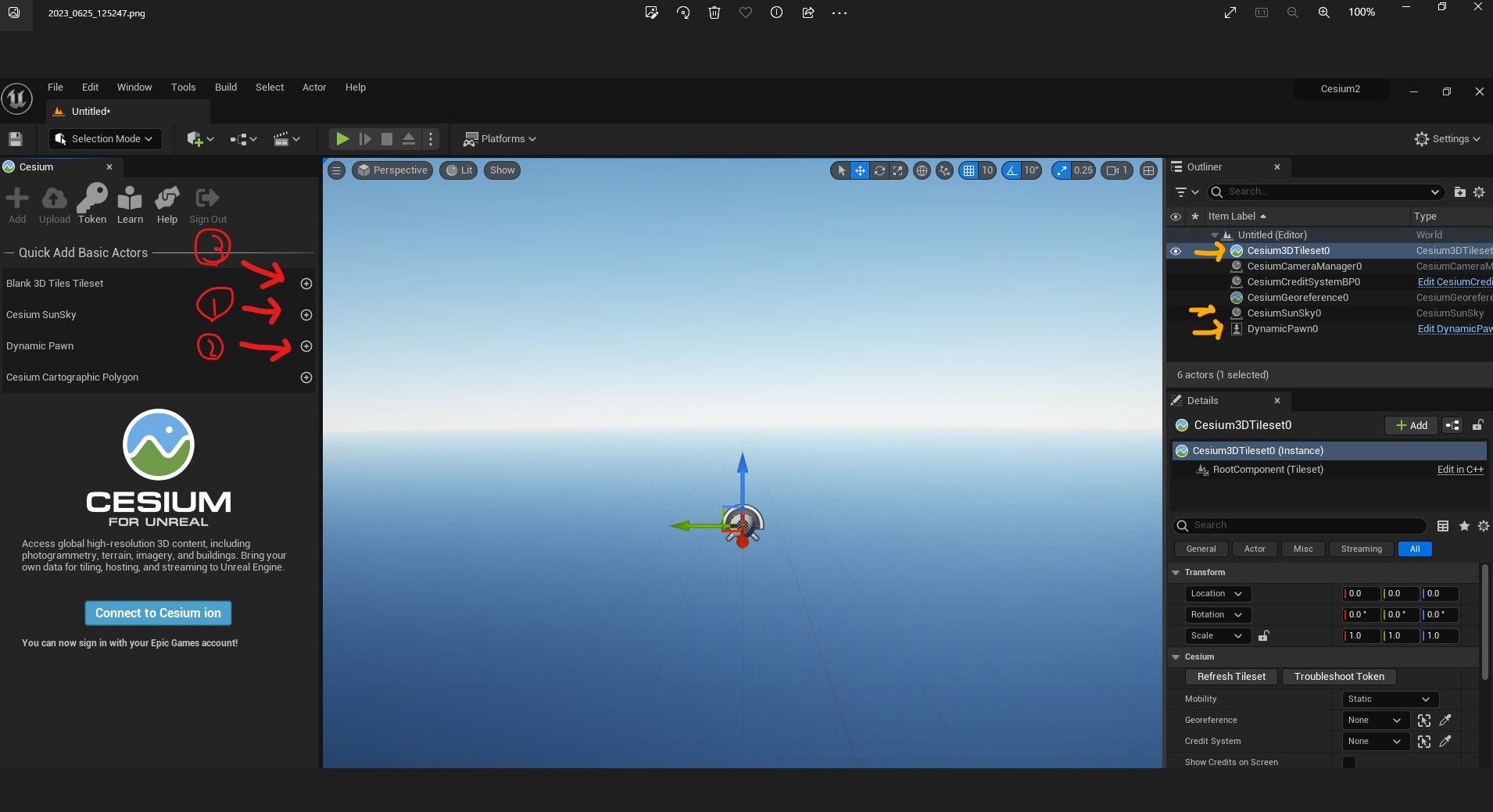Viewport: 1493px width, 812px height.
Task: Click Troubleshoot Token button
Action: (1339, 677)
